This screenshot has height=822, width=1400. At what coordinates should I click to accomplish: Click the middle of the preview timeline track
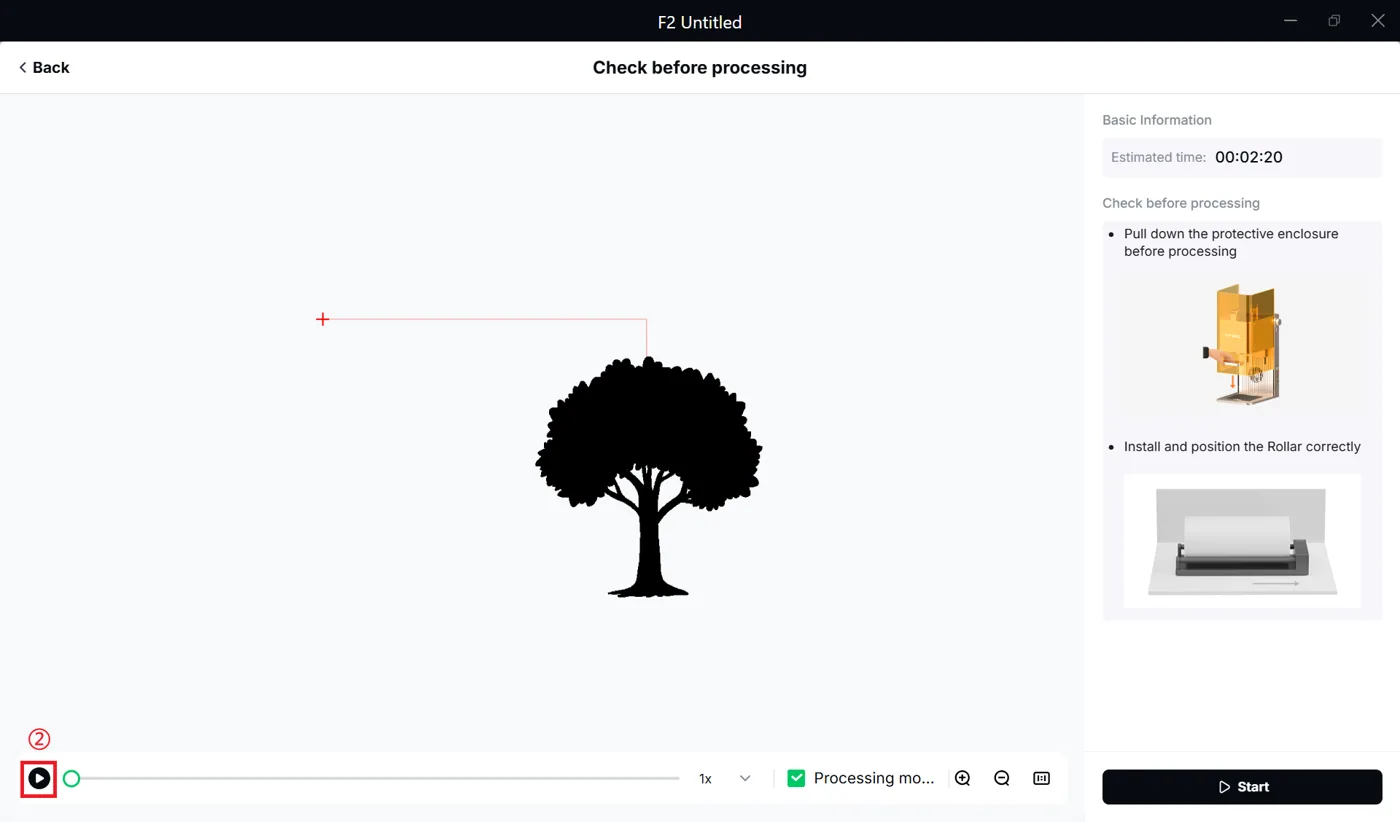375,778
